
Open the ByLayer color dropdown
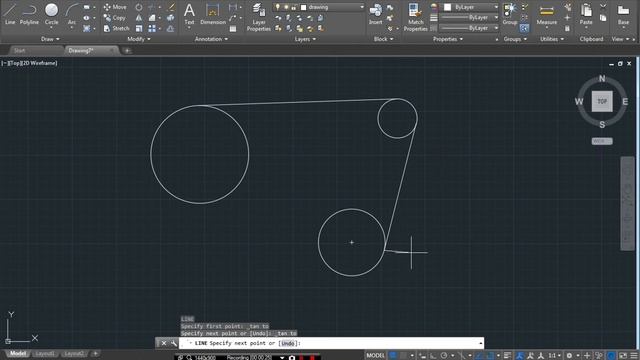click(471, 7)
